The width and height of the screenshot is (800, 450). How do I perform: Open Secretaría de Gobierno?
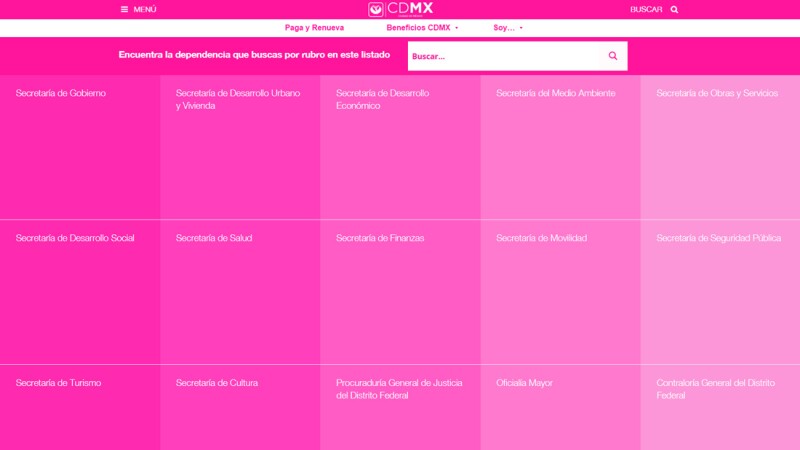(61, 93)
